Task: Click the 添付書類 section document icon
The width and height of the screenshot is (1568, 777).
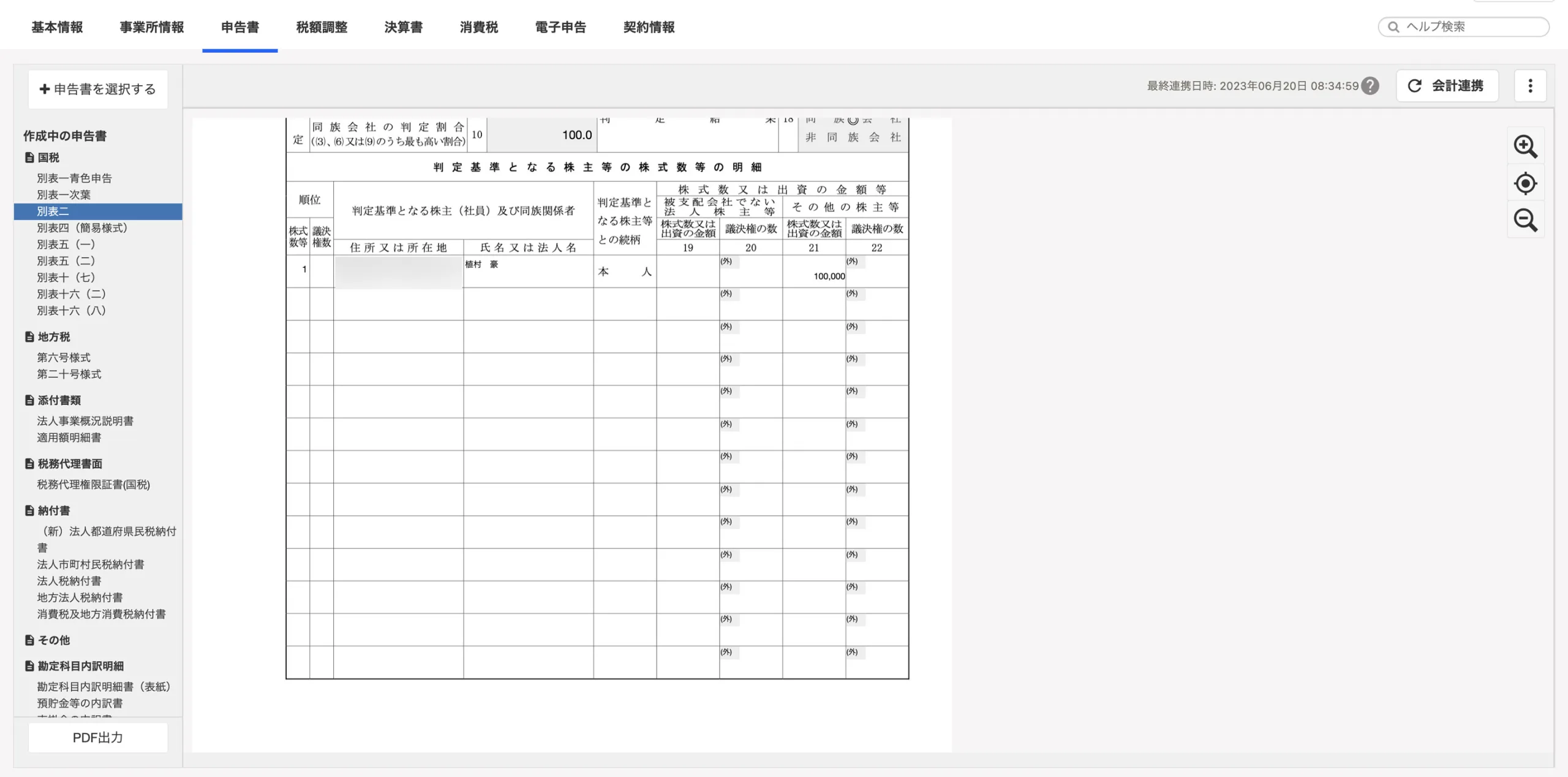Action: click(x=29, y=400)
